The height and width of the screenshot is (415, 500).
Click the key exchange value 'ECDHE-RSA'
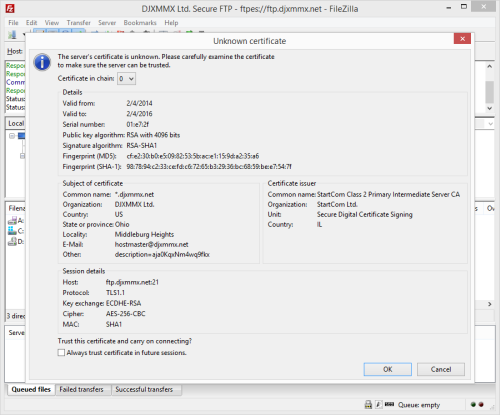click(x=123, y=303)
